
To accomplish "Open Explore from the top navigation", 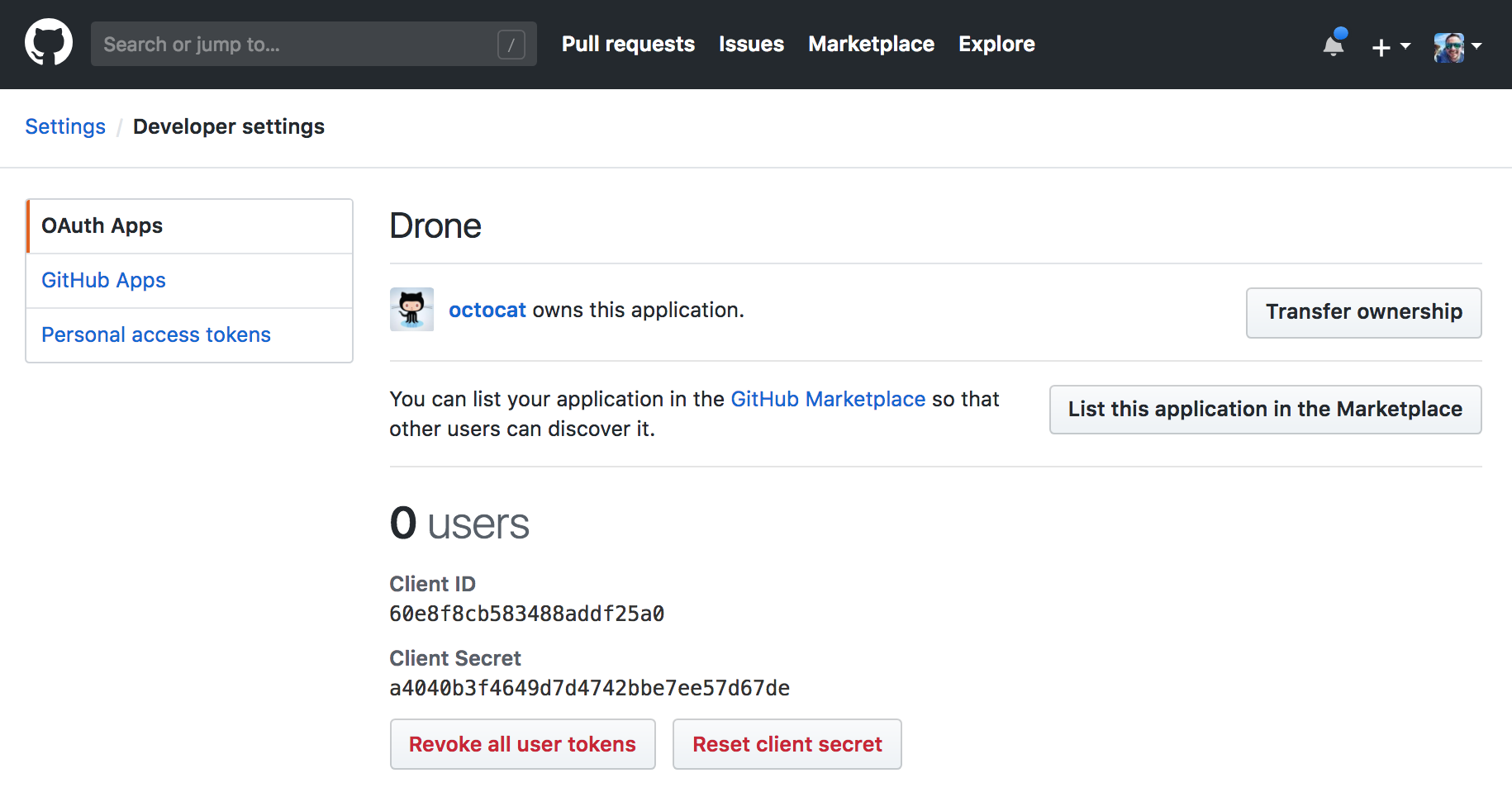I will point(996,44).
